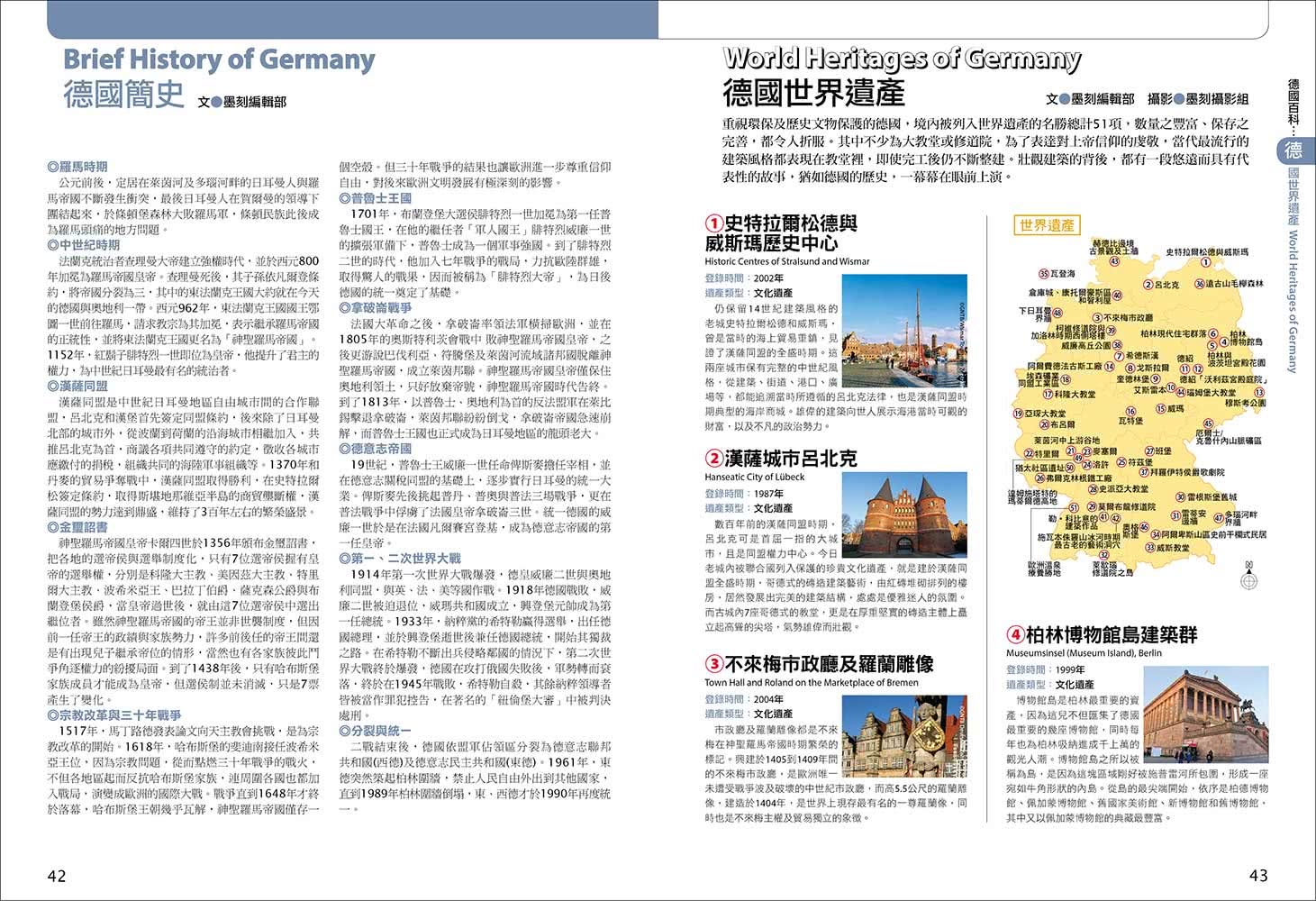
Task: Click map marker 16 at 瓦特堡
Action: 1130,410
